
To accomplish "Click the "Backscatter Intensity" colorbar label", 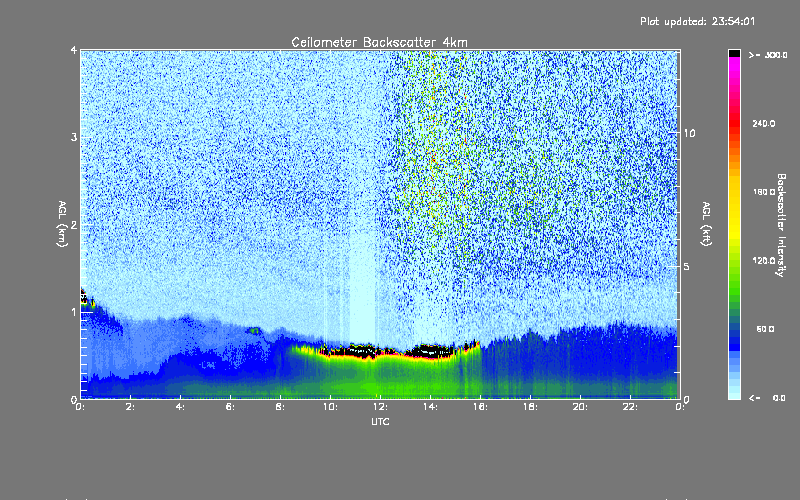I will click(781, 225).
